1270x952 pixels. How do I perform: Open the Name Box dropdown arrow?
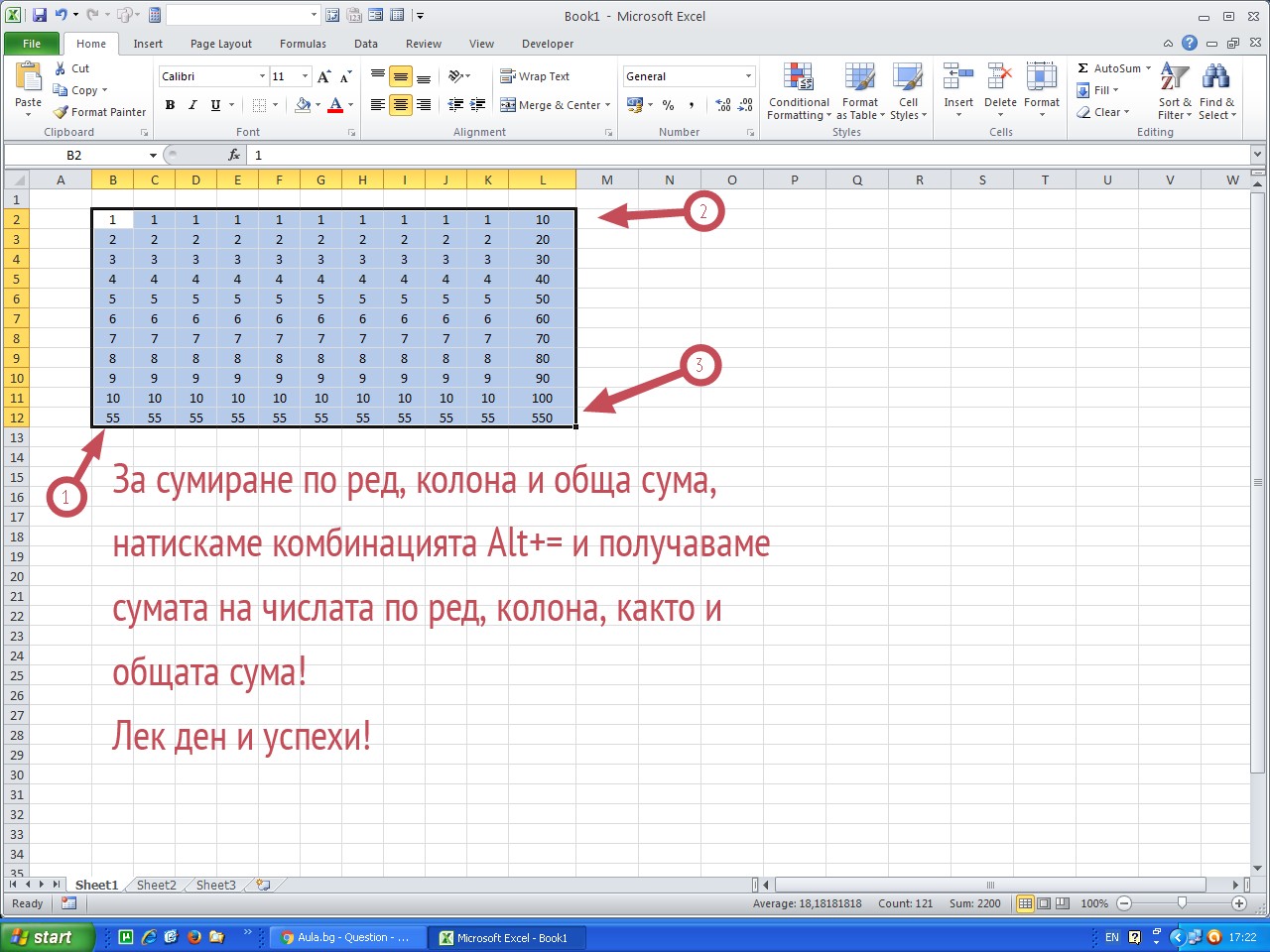pyautogui.click(x=153, y=156)
